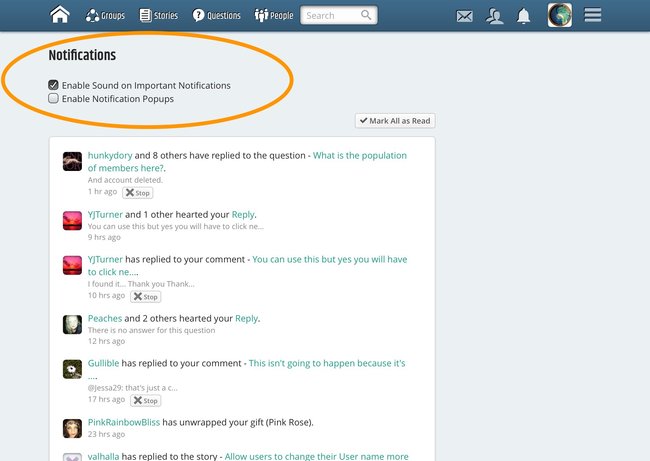Open the Questions menu
Image resolution: width=650 pixels, height=461 pixels.
coord(216,16)
